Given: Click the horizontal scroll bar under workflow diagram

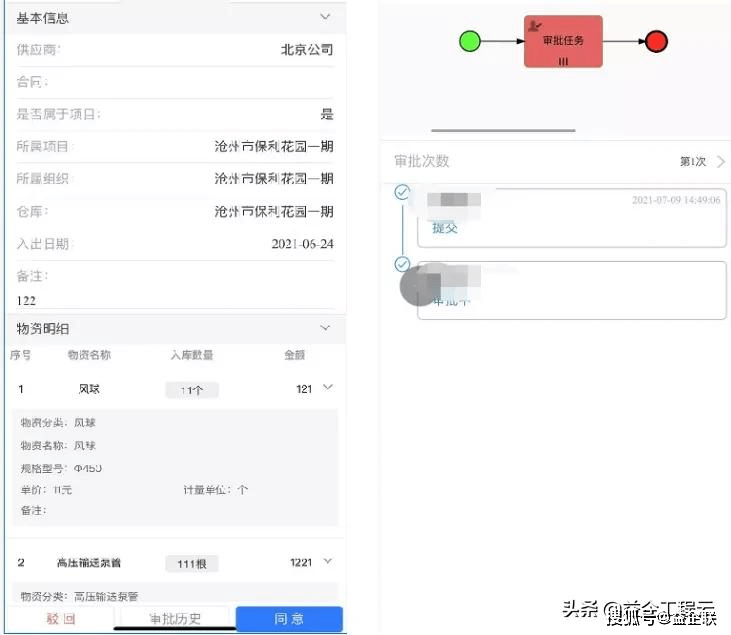Looking at the screenshot, I should pyautogui.click(x=503, y=130).
